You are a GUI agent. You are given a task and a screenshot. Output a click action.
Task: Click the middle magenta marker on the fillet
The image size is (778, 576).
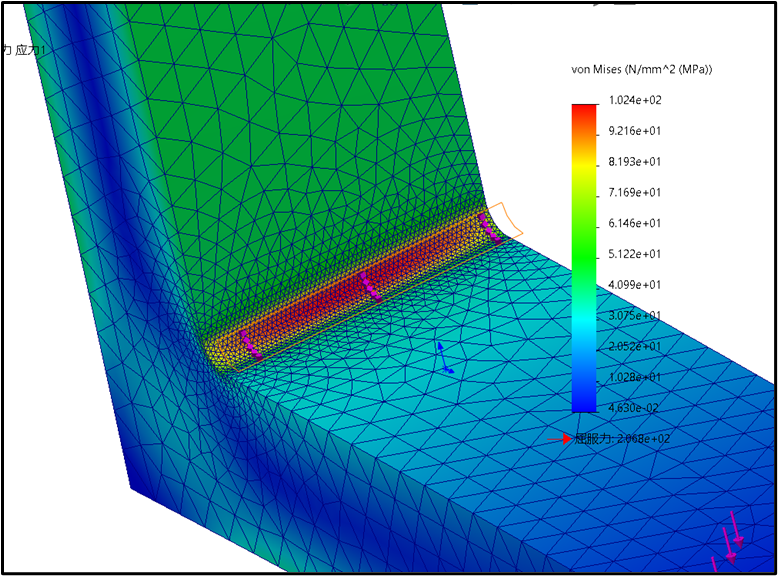click(369, 286)
